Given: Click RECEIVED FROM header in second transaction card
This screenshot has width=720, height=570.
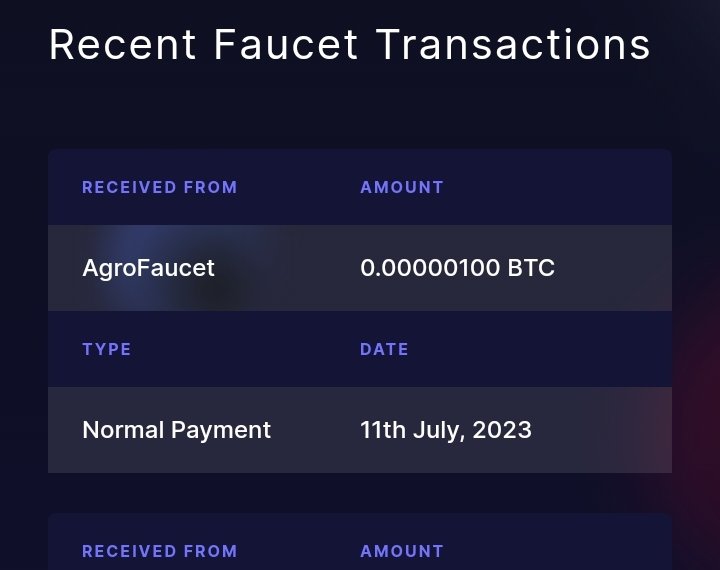Looking at the screenshot, I should (x=159, y=551).
